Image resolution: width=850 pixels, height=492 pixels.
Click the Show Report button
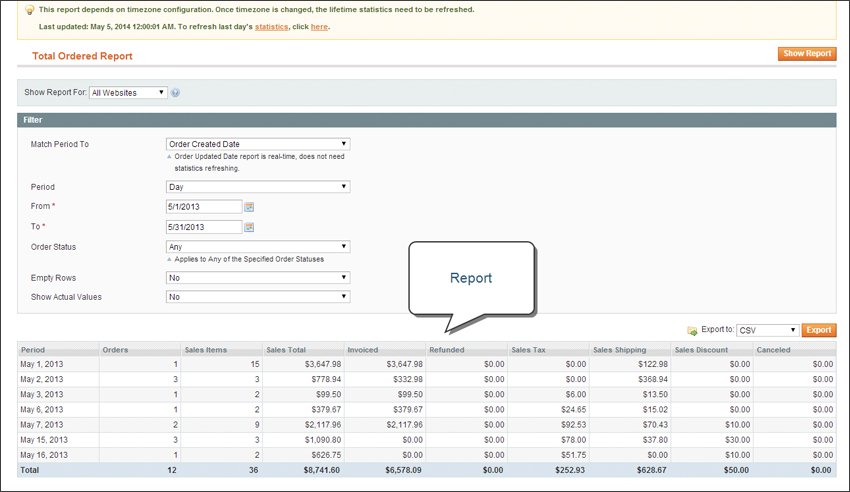pyautogui.click(x=807, y=54)
